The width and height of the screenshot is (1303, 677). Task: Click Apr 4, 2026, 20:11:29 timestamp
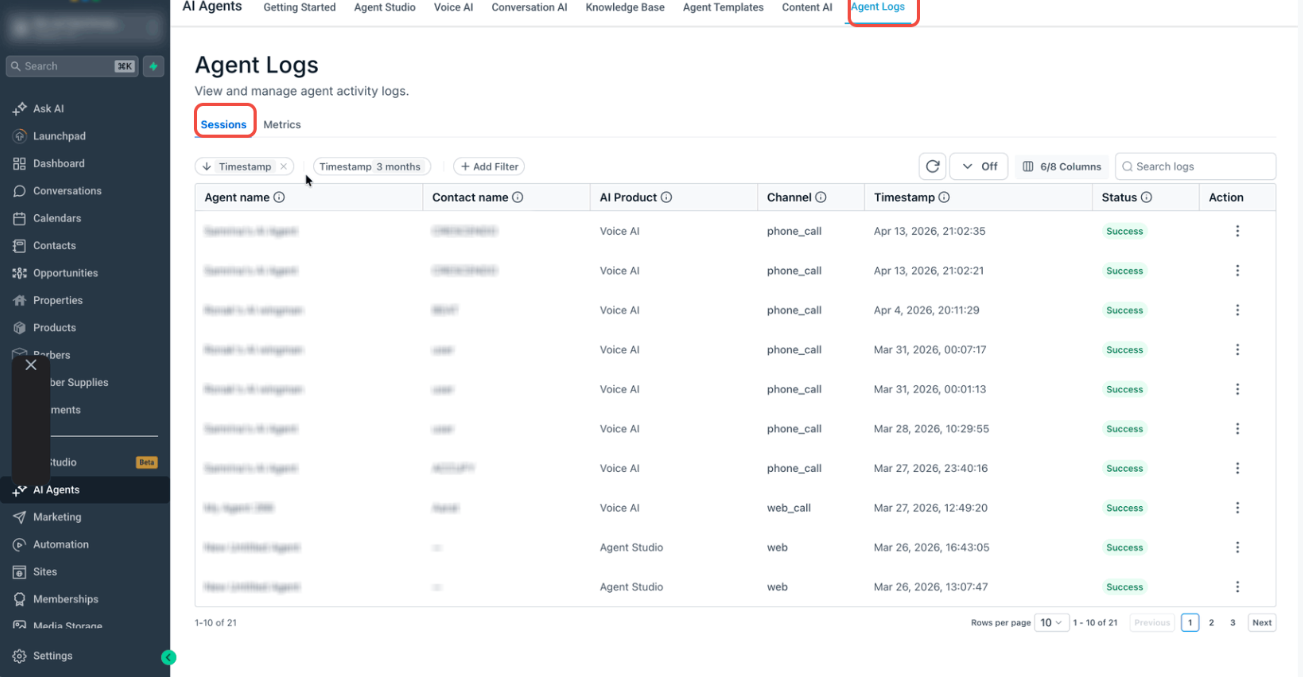click(x=926, y=310)
